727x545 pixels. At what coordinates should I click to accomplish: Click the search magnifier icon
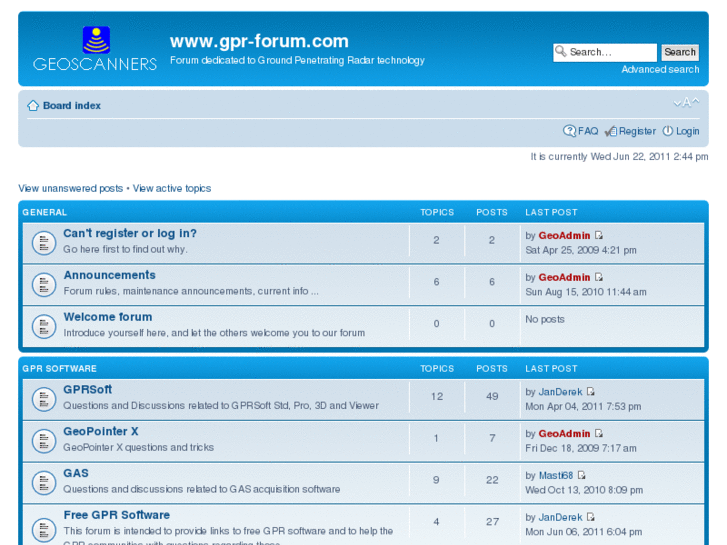[561, 51]
